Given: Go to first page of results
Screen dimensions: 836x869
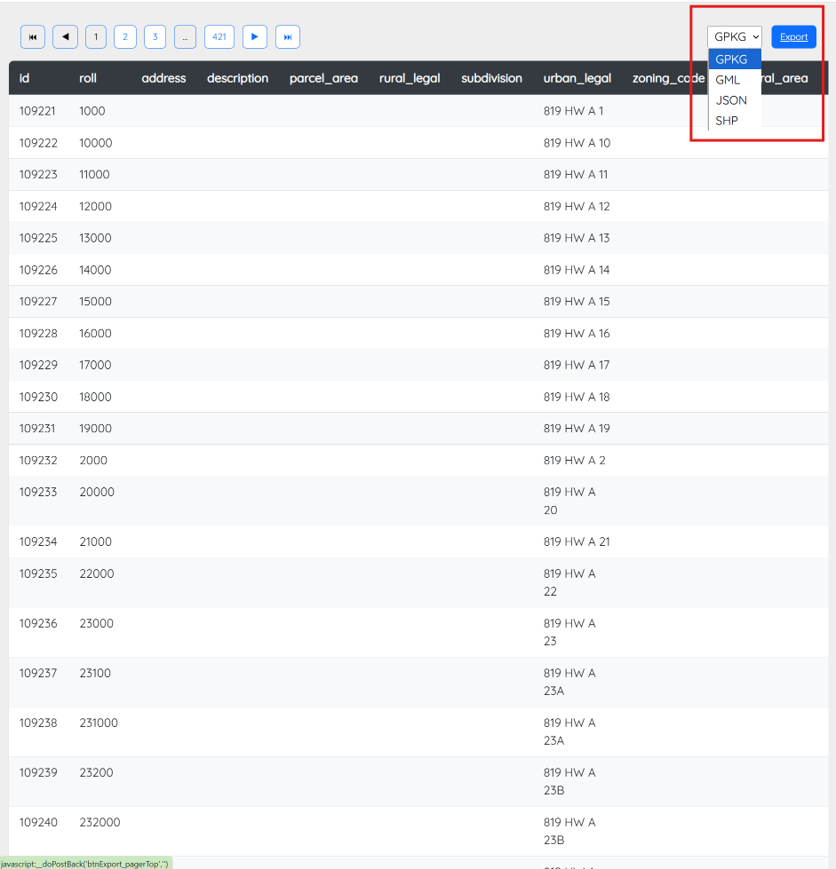Looking at the screenshot, I should [33, 37].
